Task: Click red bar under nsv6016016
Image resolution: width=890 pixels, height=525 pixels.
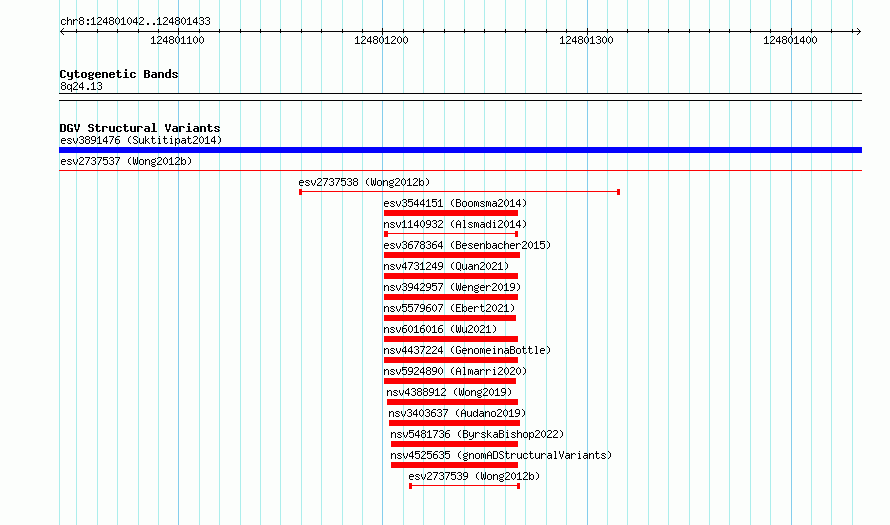Action: pos(451,339)
